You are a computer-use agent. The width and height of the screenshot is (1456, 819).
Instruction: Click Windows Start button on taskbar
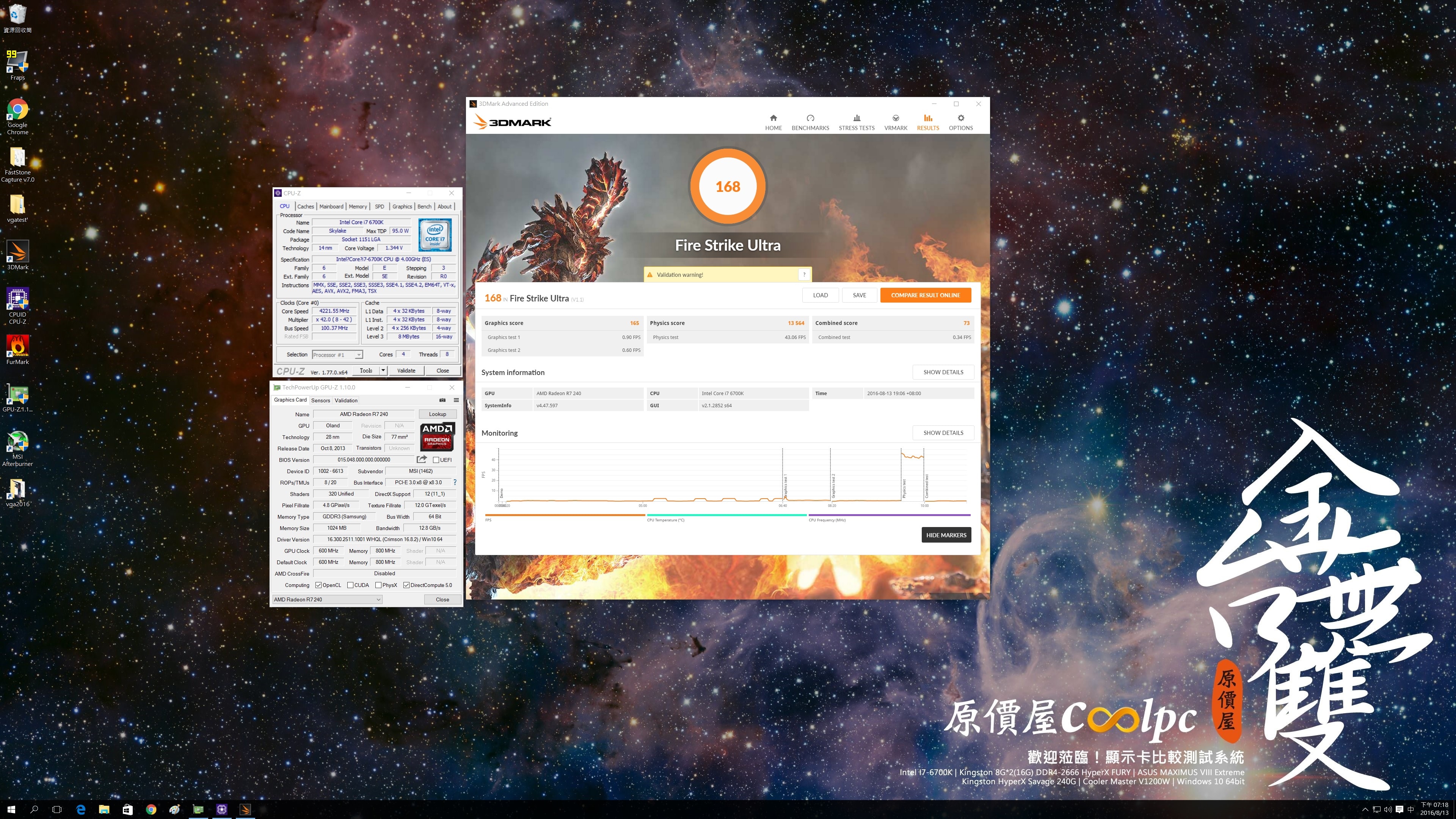[11, 810]
